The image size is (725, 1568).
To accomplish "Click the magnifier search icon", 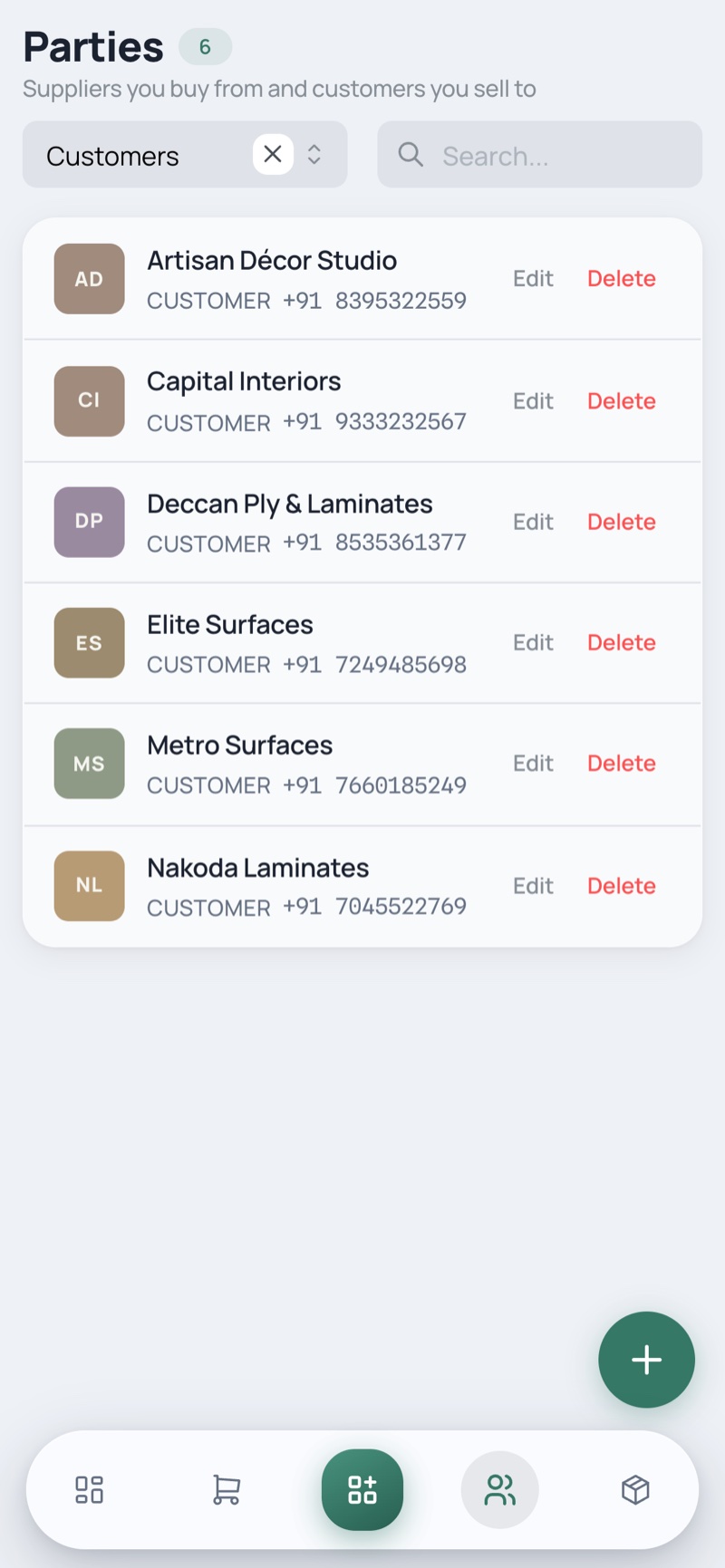I will click(x=411, y=154).
